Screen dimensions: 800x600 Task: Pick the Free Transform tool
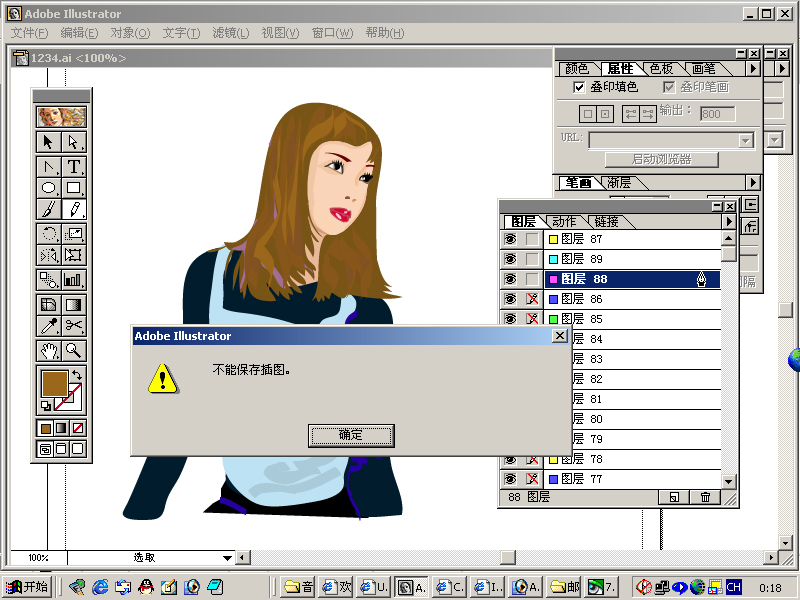pyautogui.click(x=73, y=255)
